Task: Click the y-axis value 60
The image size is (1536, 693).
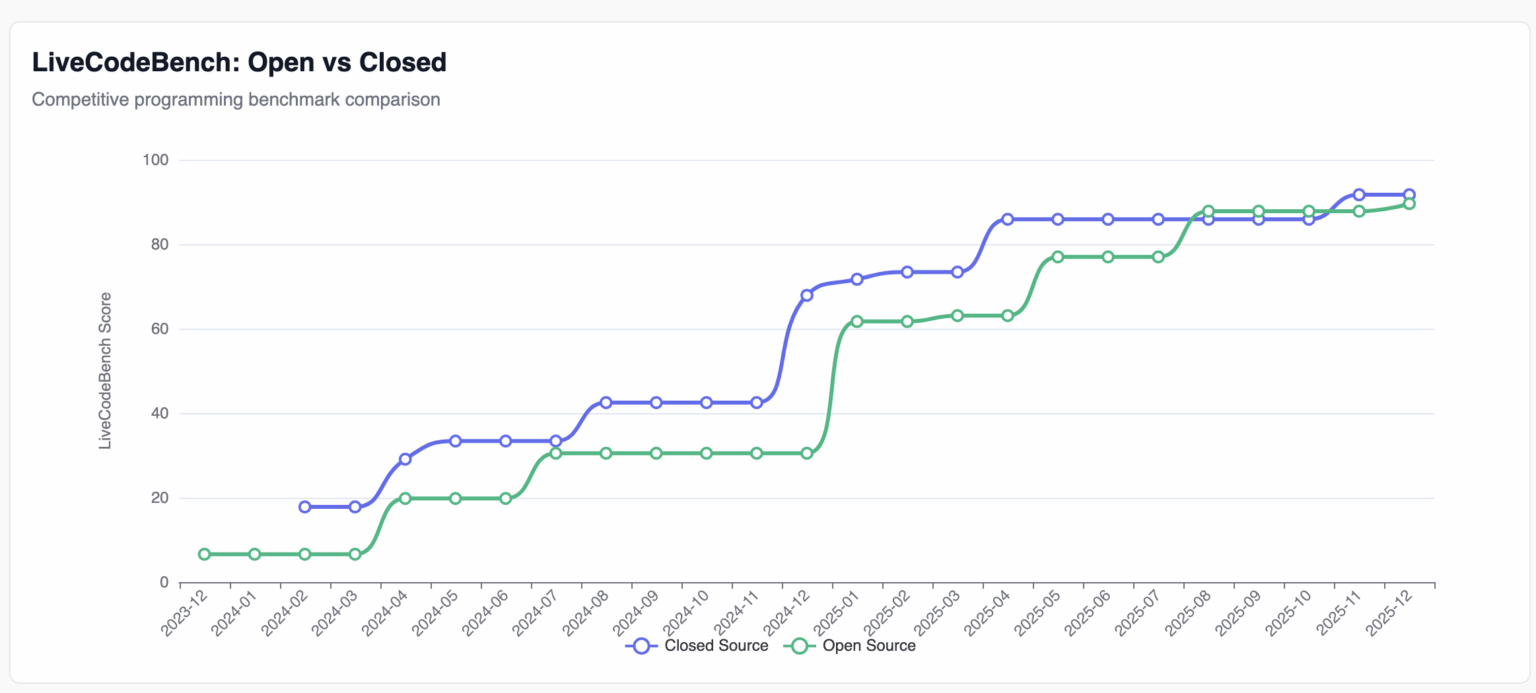Action: tap(160, 329)
